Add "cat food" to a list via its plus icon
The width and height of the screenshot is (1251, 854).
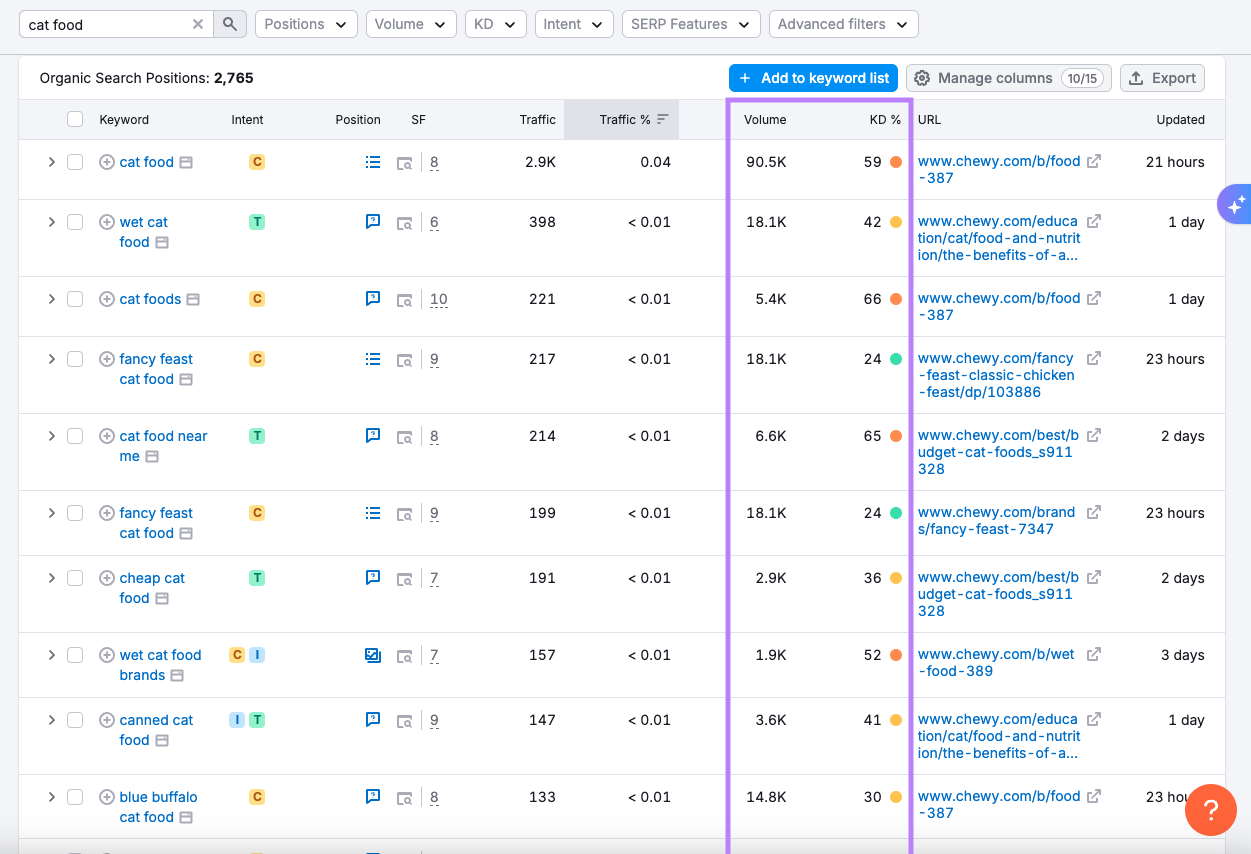(x=106, y=161)
